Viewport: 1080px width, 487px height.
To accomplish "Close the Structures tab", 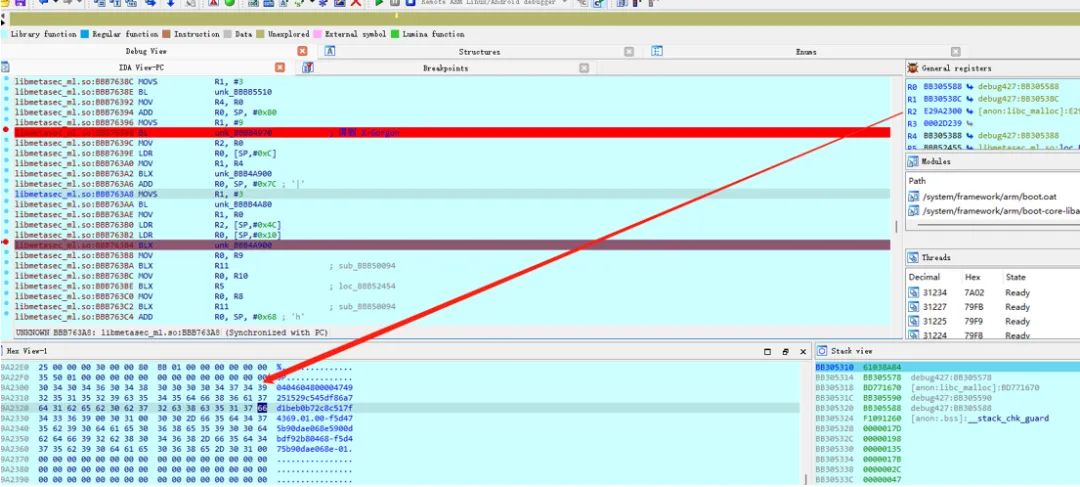I will point(629,52).
